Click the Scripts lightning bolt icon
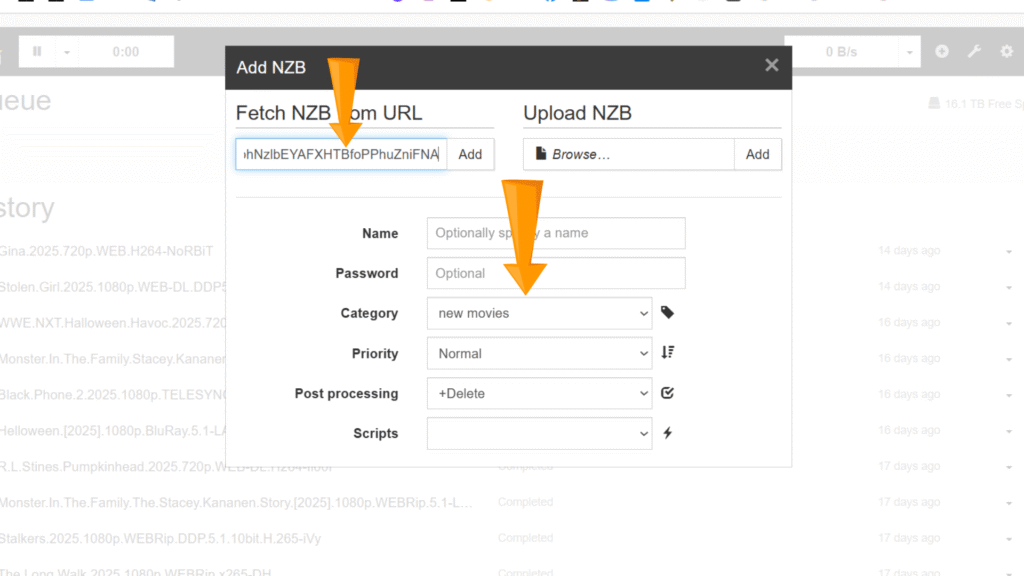 pyautogui.click(x=668, y=433)
